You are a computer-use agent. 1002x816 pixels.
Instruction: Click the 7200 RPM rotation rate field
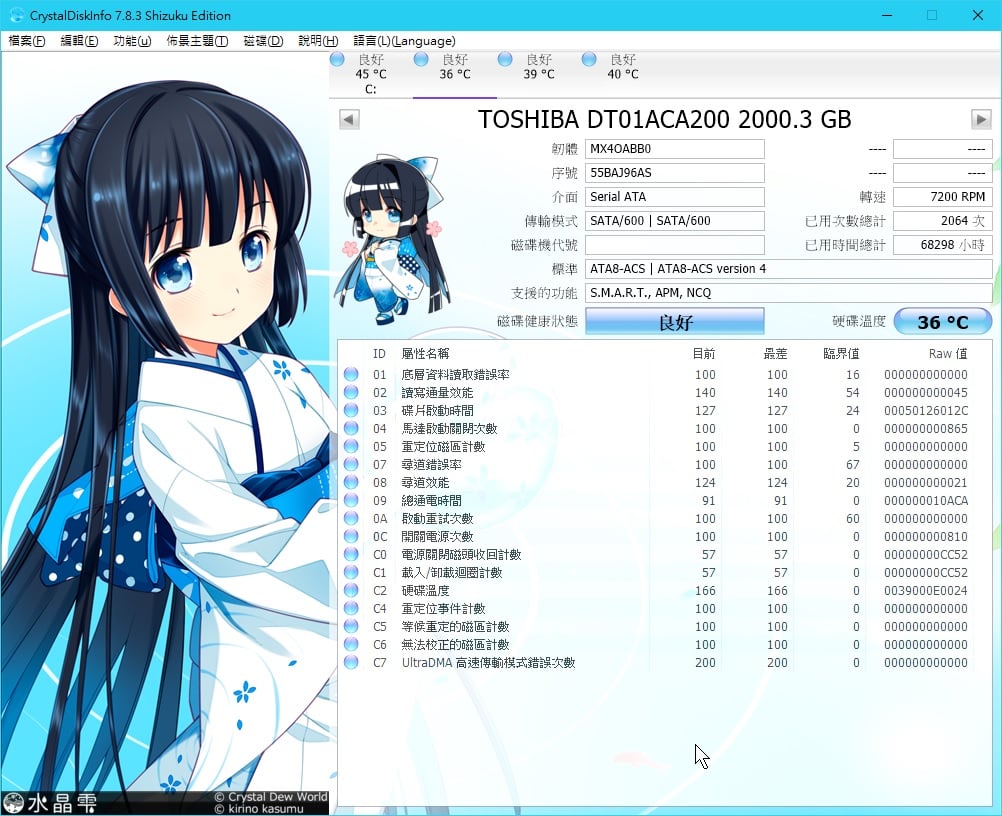(943, 197)
